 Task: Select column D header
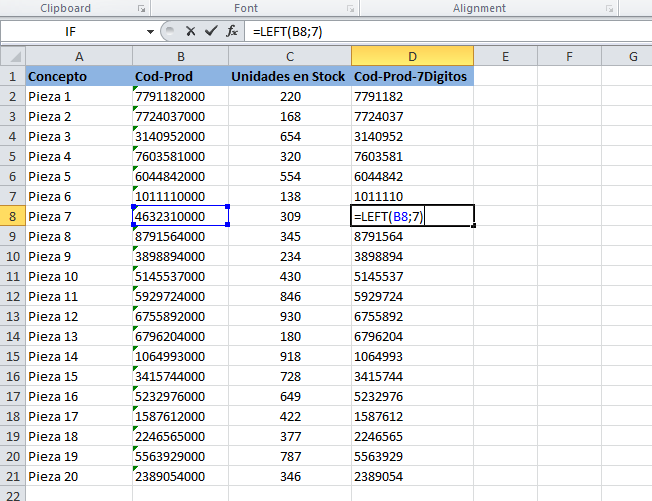point(411,56)
